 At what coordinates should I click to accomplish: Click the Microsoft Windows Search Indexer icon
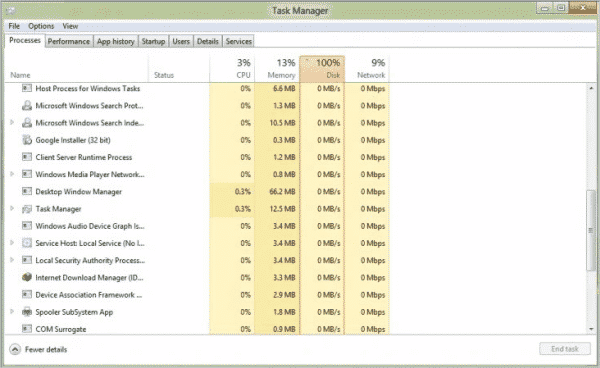point(27,123)
